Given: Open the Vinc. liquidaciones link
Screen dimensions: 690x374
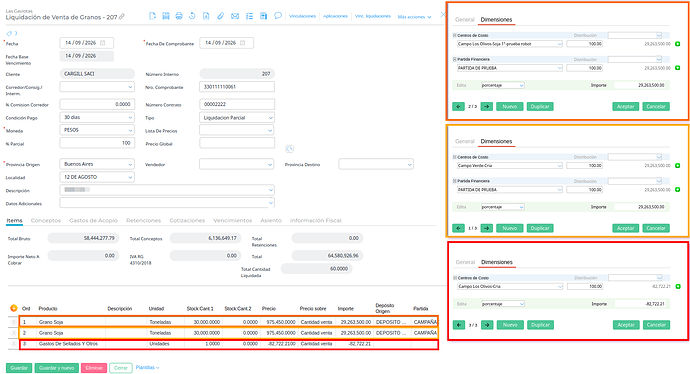Looking at the screenshot, I should click(373, 16).
